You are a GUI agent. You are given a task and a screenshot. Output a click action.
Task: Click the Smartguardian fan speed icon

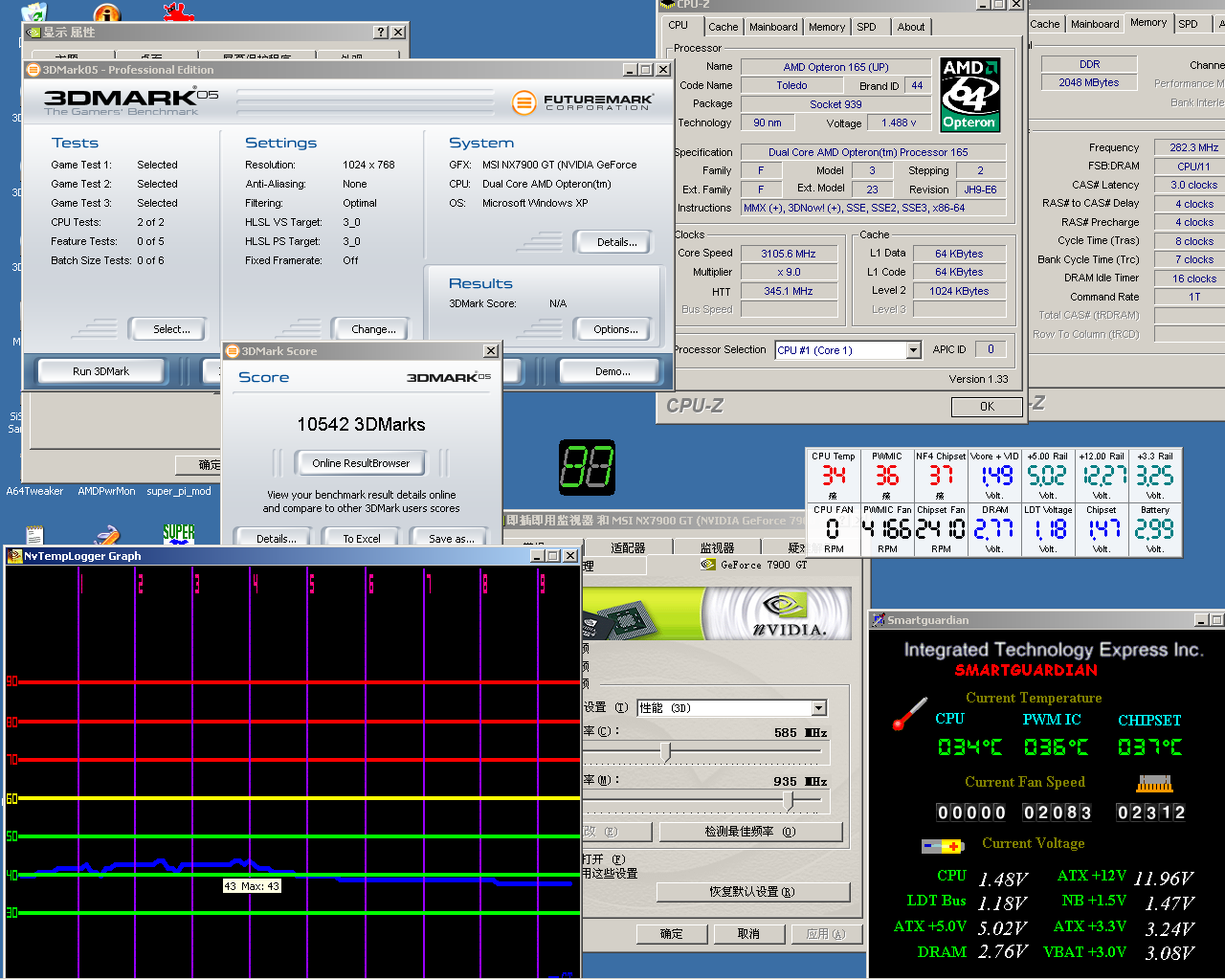tap(1154, 784)
